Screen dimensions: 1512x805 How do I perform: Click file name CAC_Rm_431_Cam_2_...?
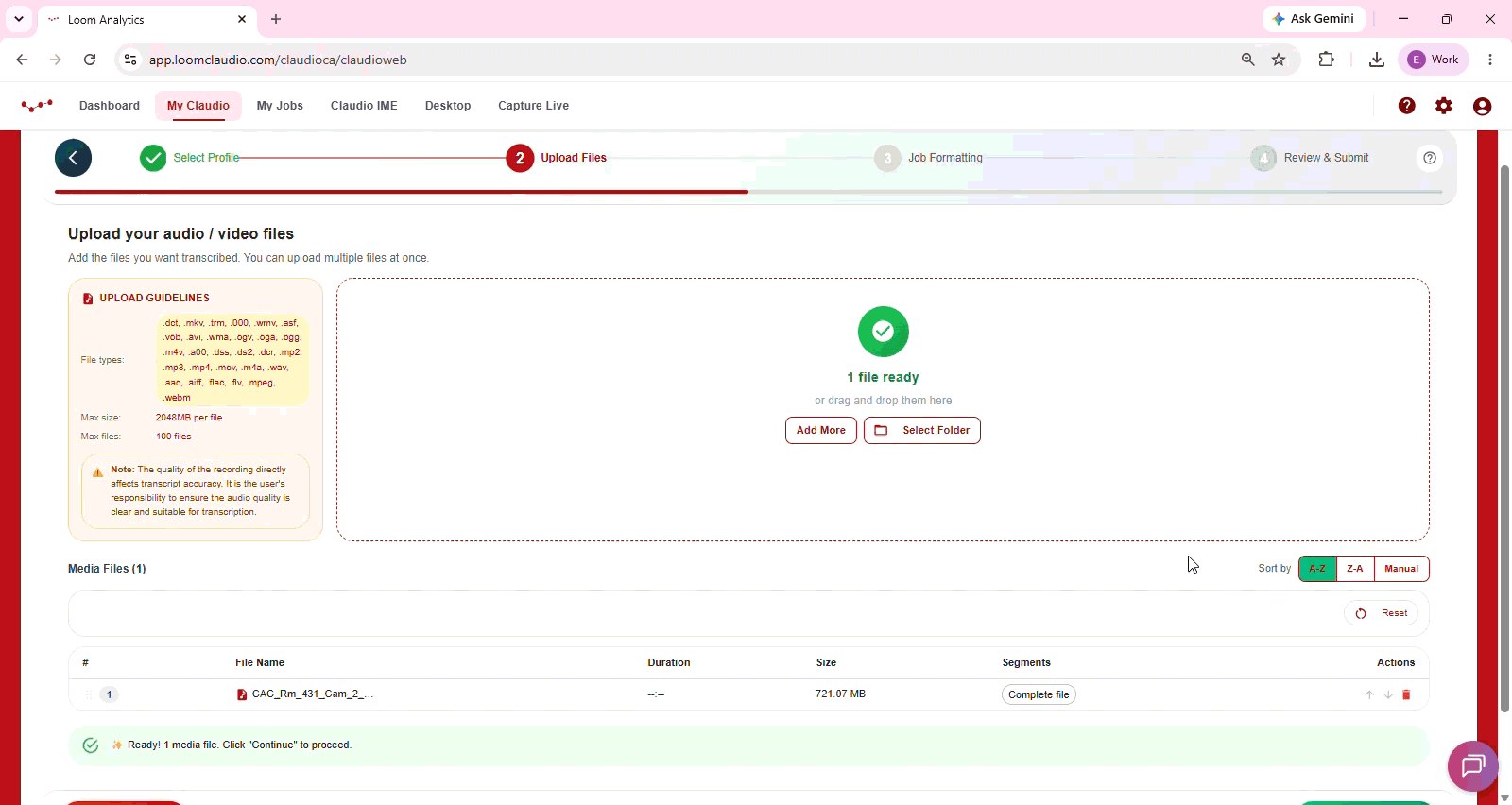313,694
